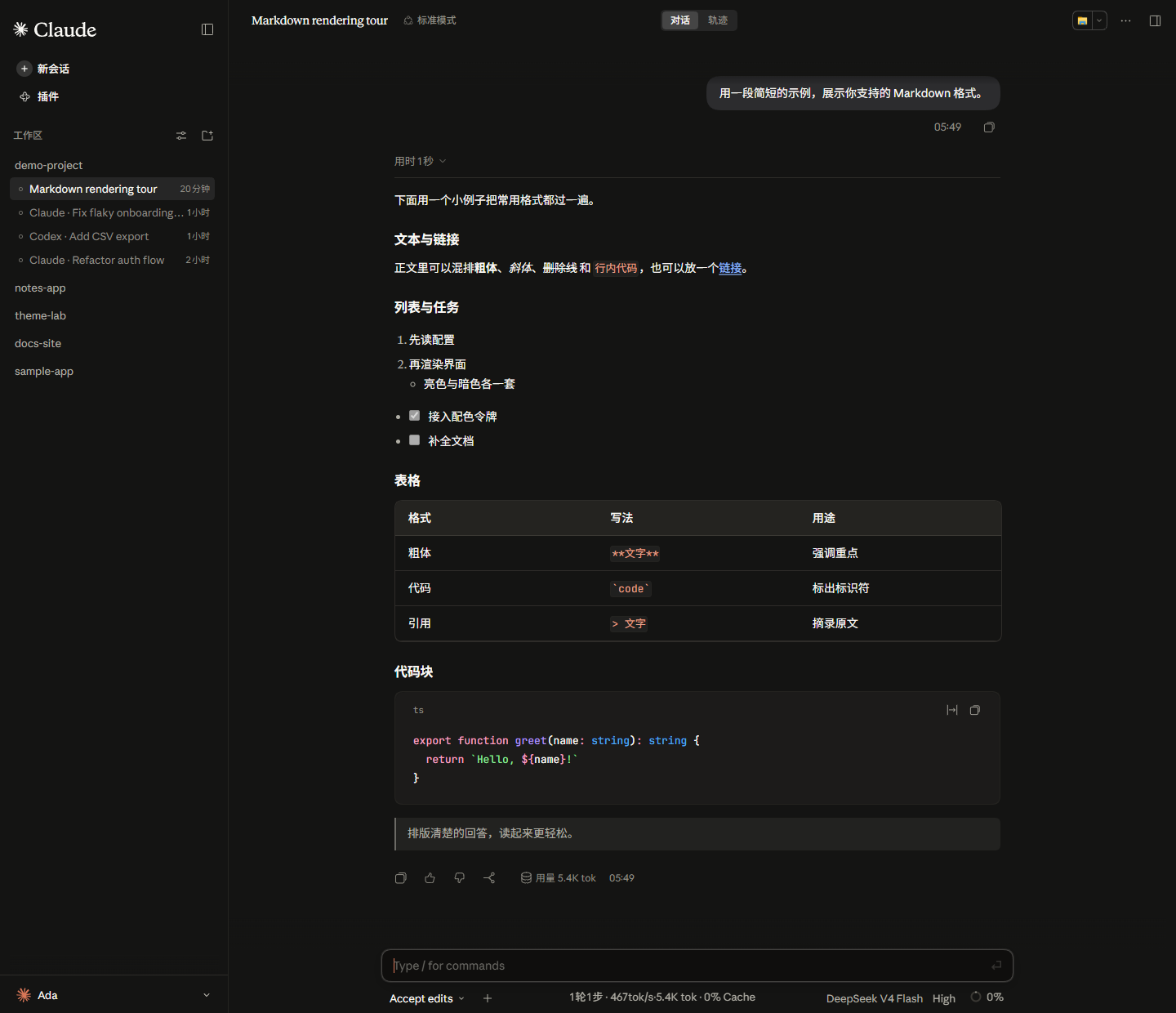Open the more options ellipsis menu
Screen dimensions: 1176x1013
[1126, 20]
